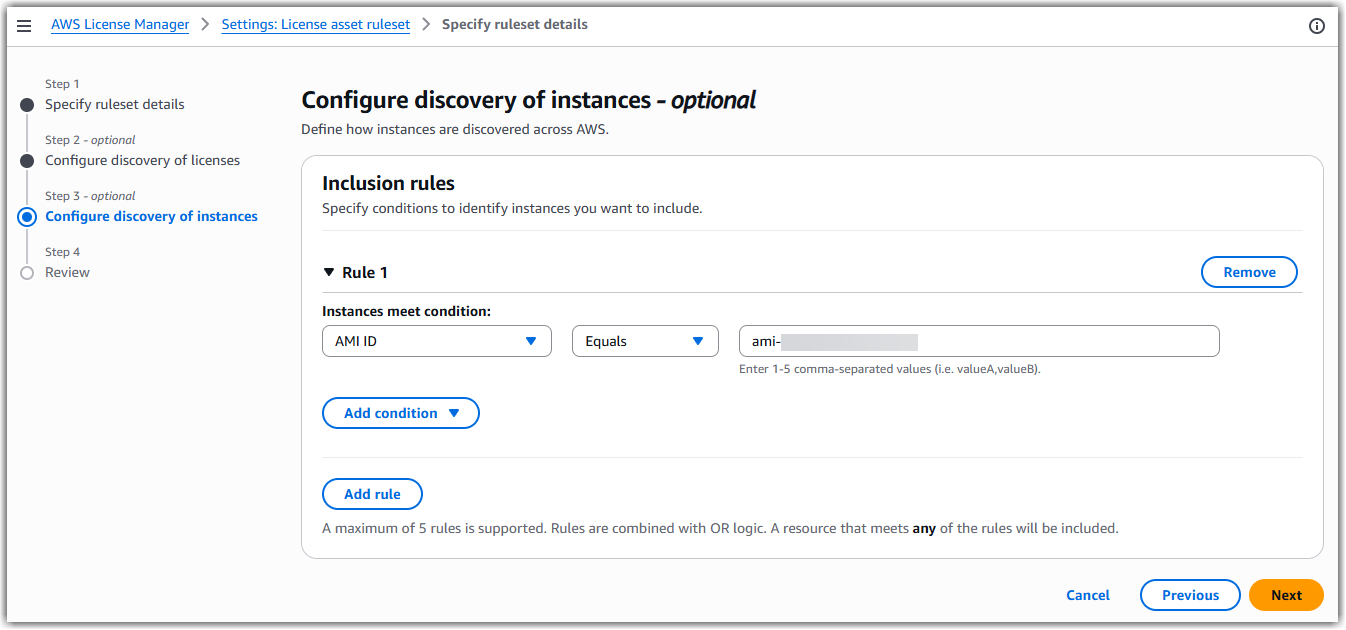Open the Add condition dropdown
Image resolution: width=1346 pixels, height=630 pixels.
point(400,412)
